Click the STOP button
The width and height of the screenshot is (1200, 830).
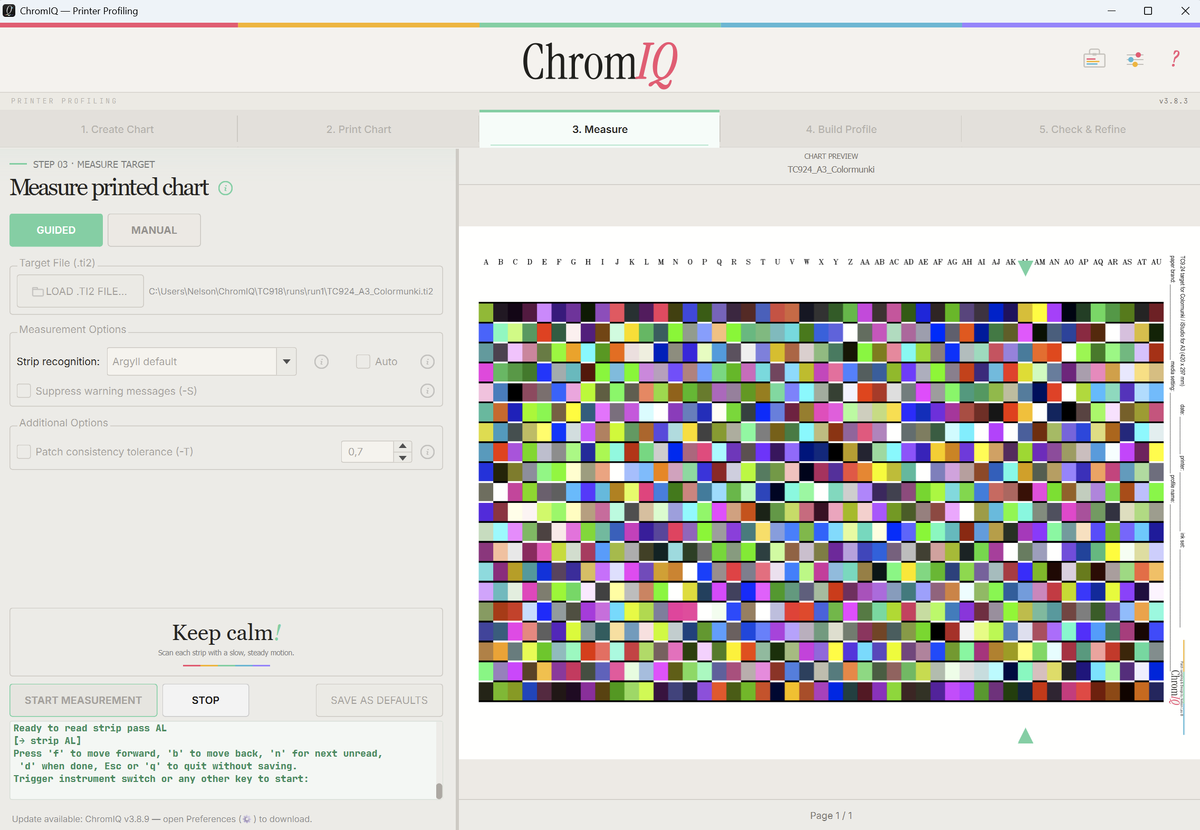point(206,700)
